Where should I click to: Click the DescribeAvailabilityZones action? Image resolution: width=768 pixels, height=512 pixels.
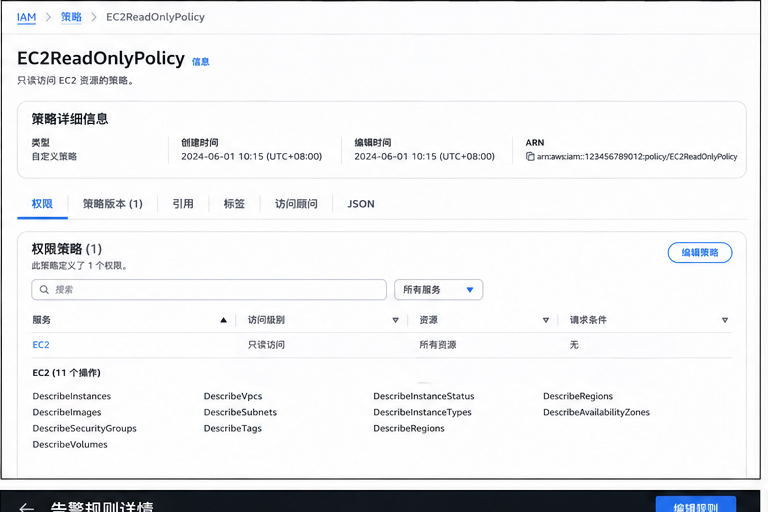point(596,412)
